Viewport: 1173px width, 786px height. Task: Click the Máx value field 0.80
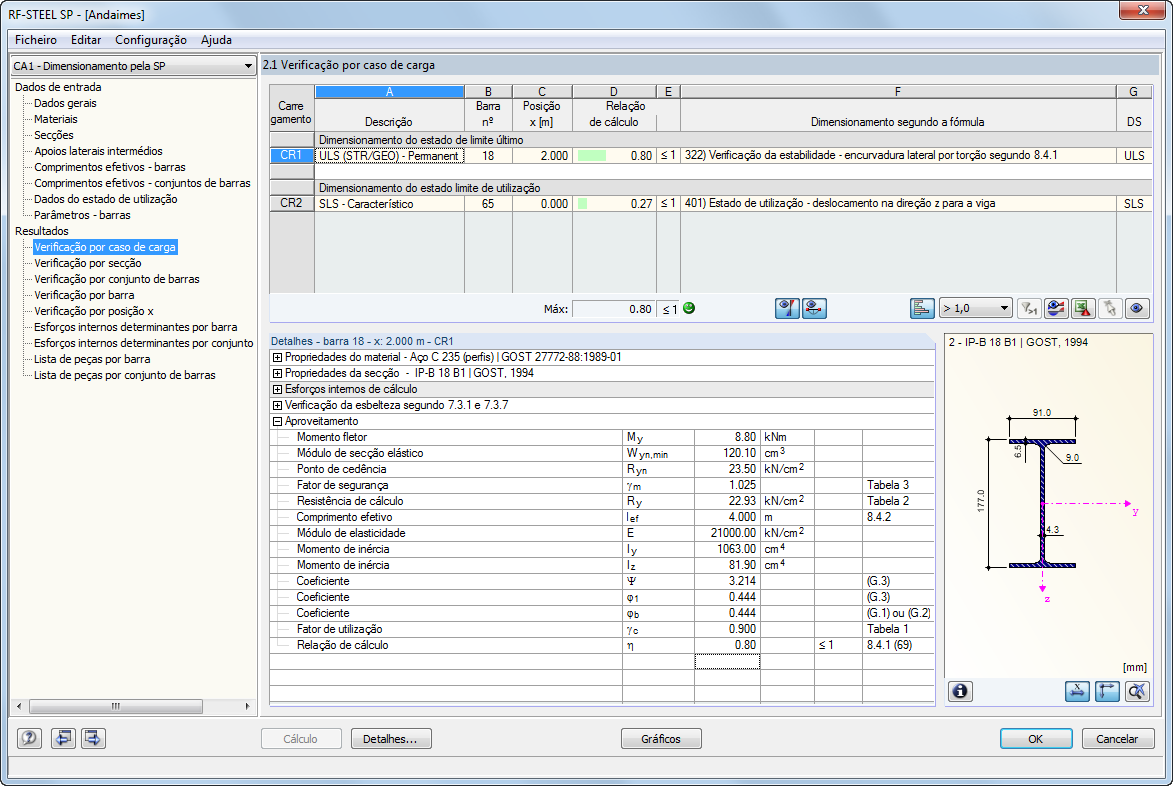click(613, 309)
